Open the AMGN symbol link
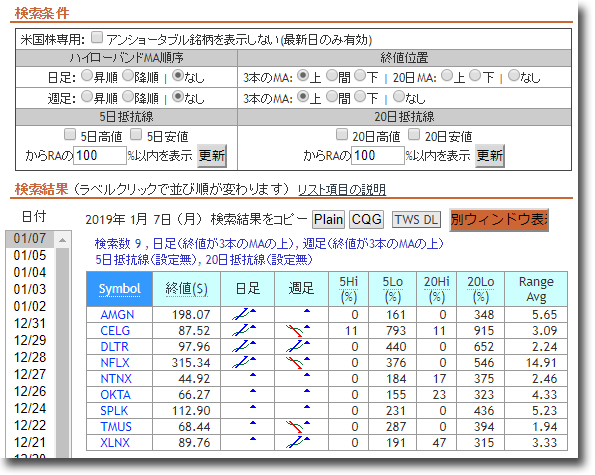 click(x=117, y=315)
